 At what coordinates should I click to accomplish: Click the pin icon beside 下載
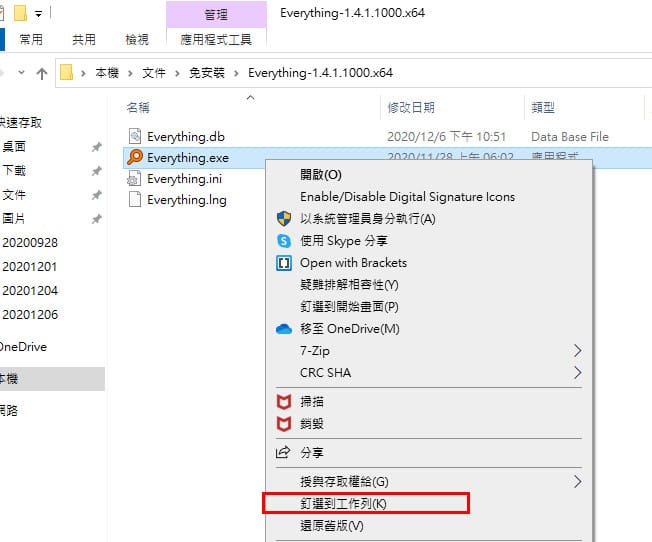pos(96,171)
